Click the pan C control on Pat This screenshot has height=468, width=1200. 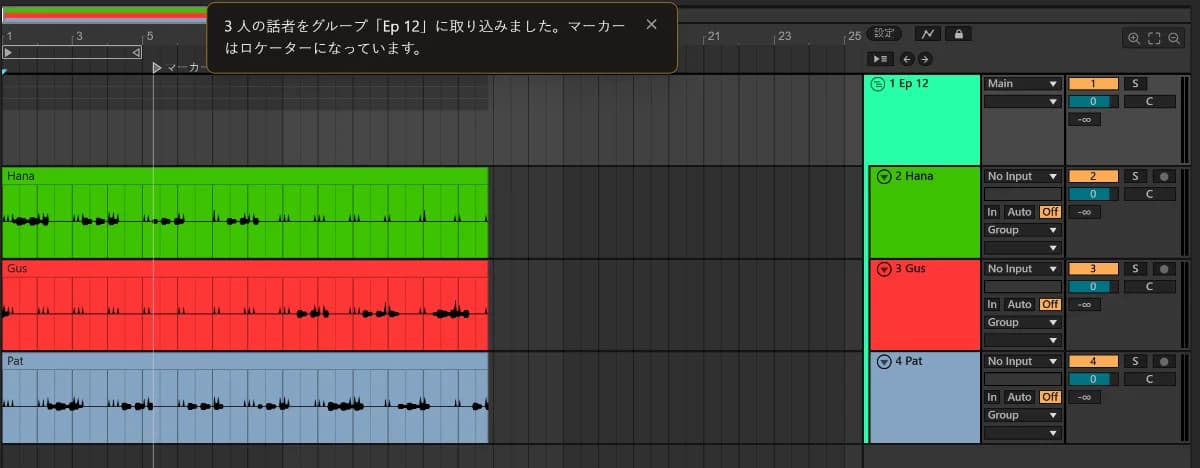1149,379
